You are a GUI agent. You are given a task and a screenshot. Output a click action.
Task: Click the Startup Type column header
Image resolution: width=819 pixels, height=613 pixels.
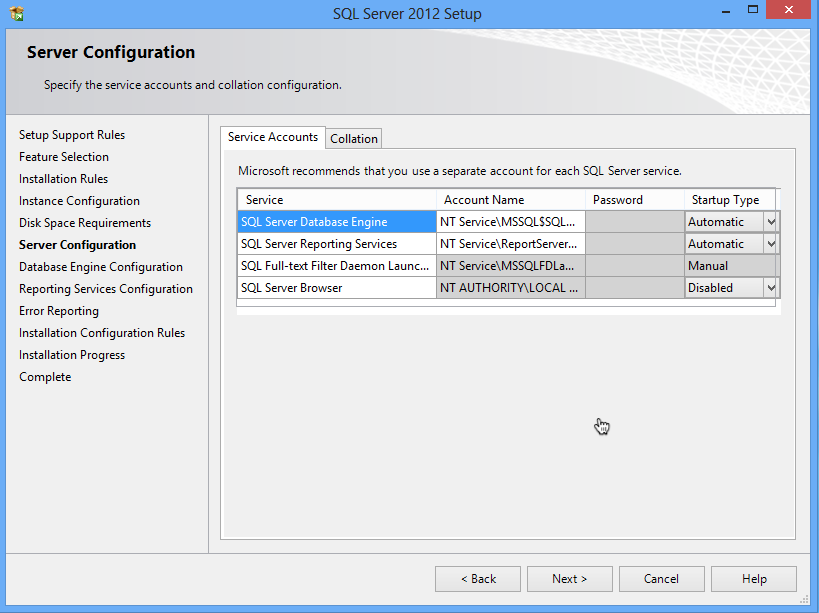[x=728, y=200]
